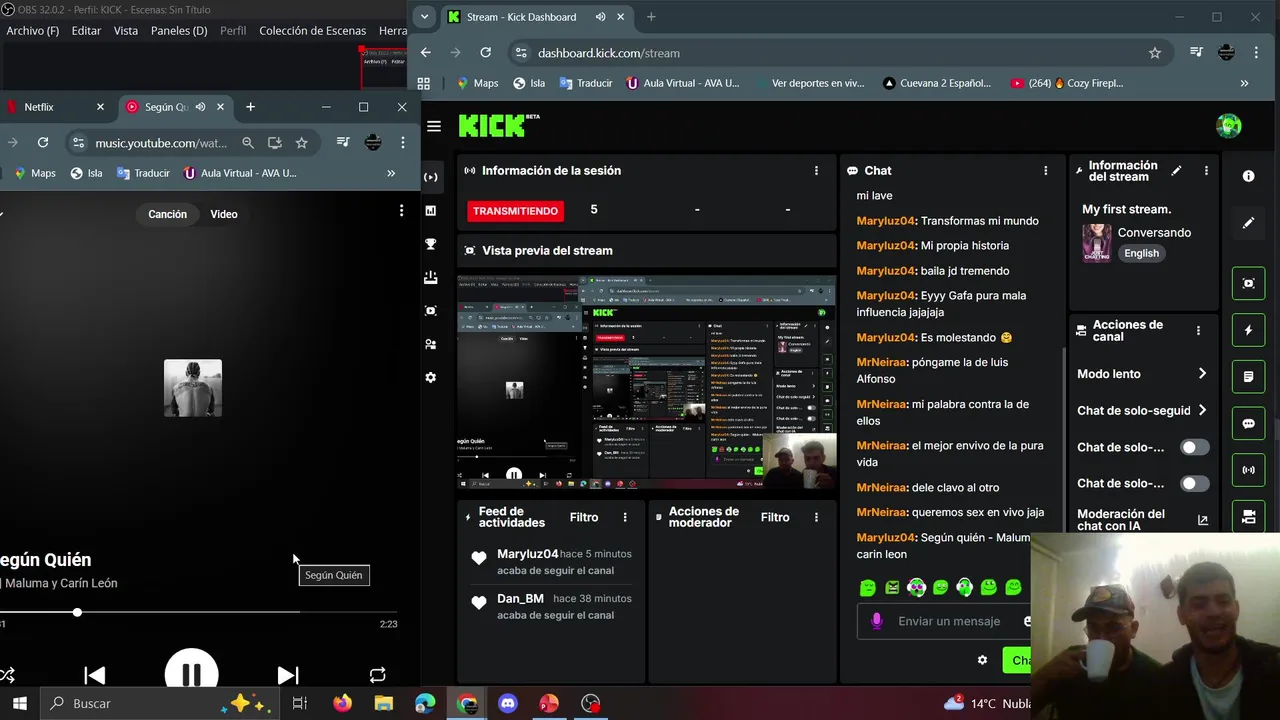Toggle repeat in YouTube Music player
The width and height of the screenshot is (1280, 720).
377,675
